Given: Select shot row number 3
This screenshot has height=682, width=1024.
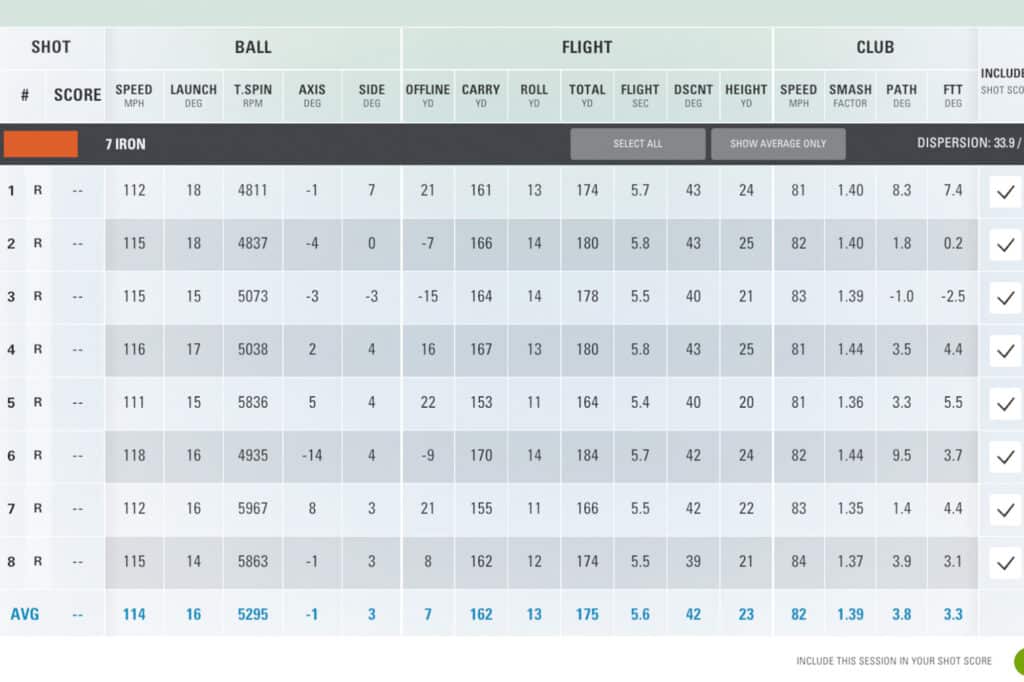Looking at the screenshot, I should tap(11, 297).
